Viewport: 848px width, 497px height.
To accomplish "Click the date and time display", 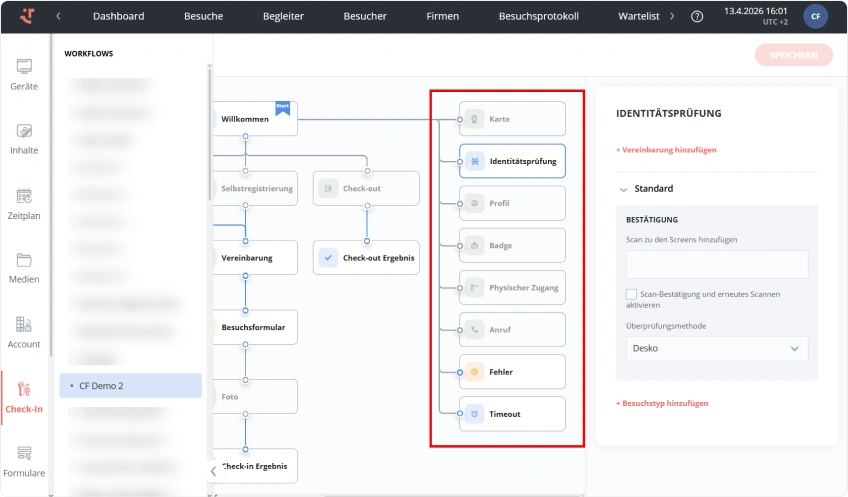I will tap(756, 16).
